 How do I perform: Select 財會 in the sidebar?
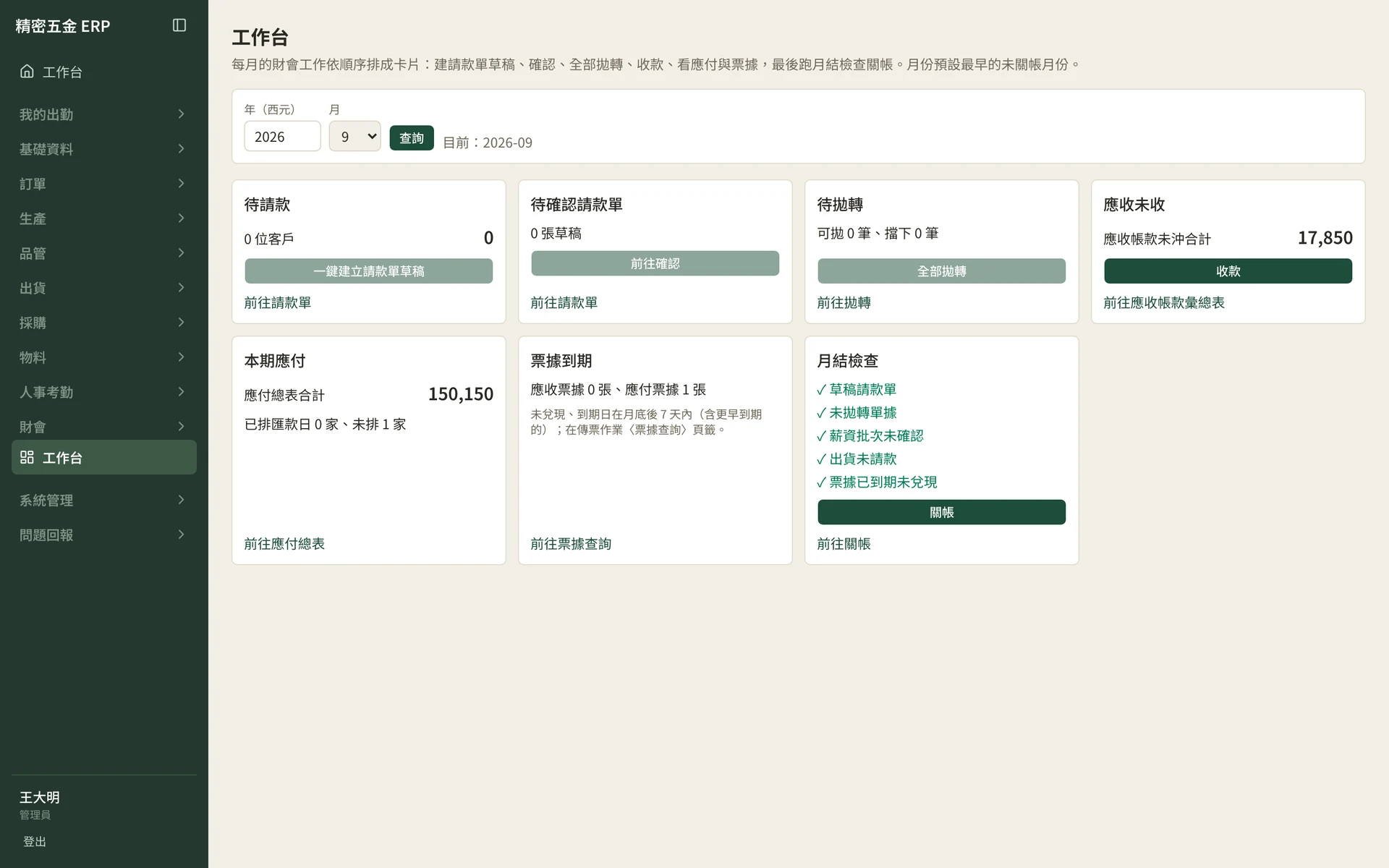104,427
